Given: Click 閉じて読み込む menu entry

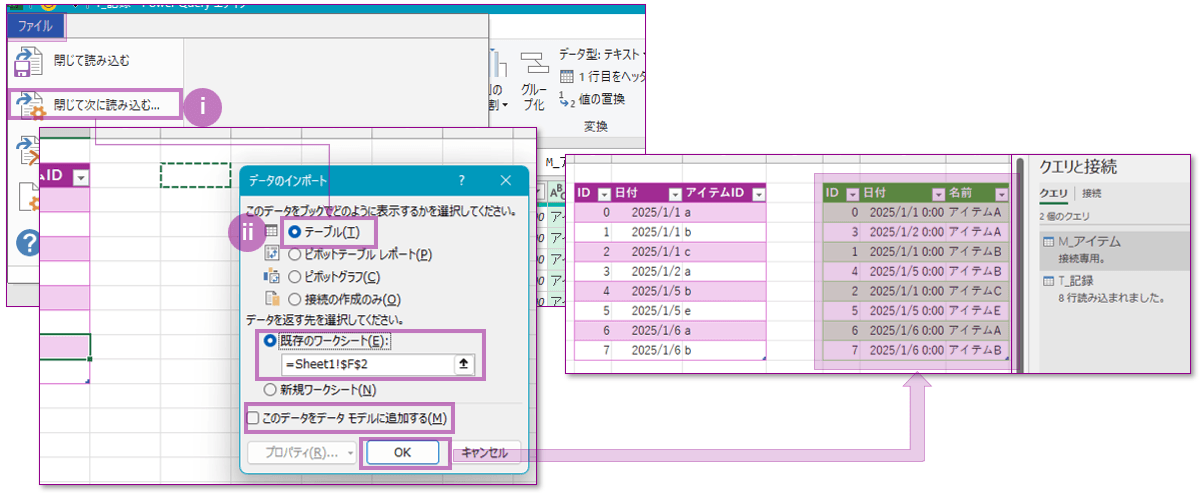Looking at the screenshot, I should pos(91,61).
